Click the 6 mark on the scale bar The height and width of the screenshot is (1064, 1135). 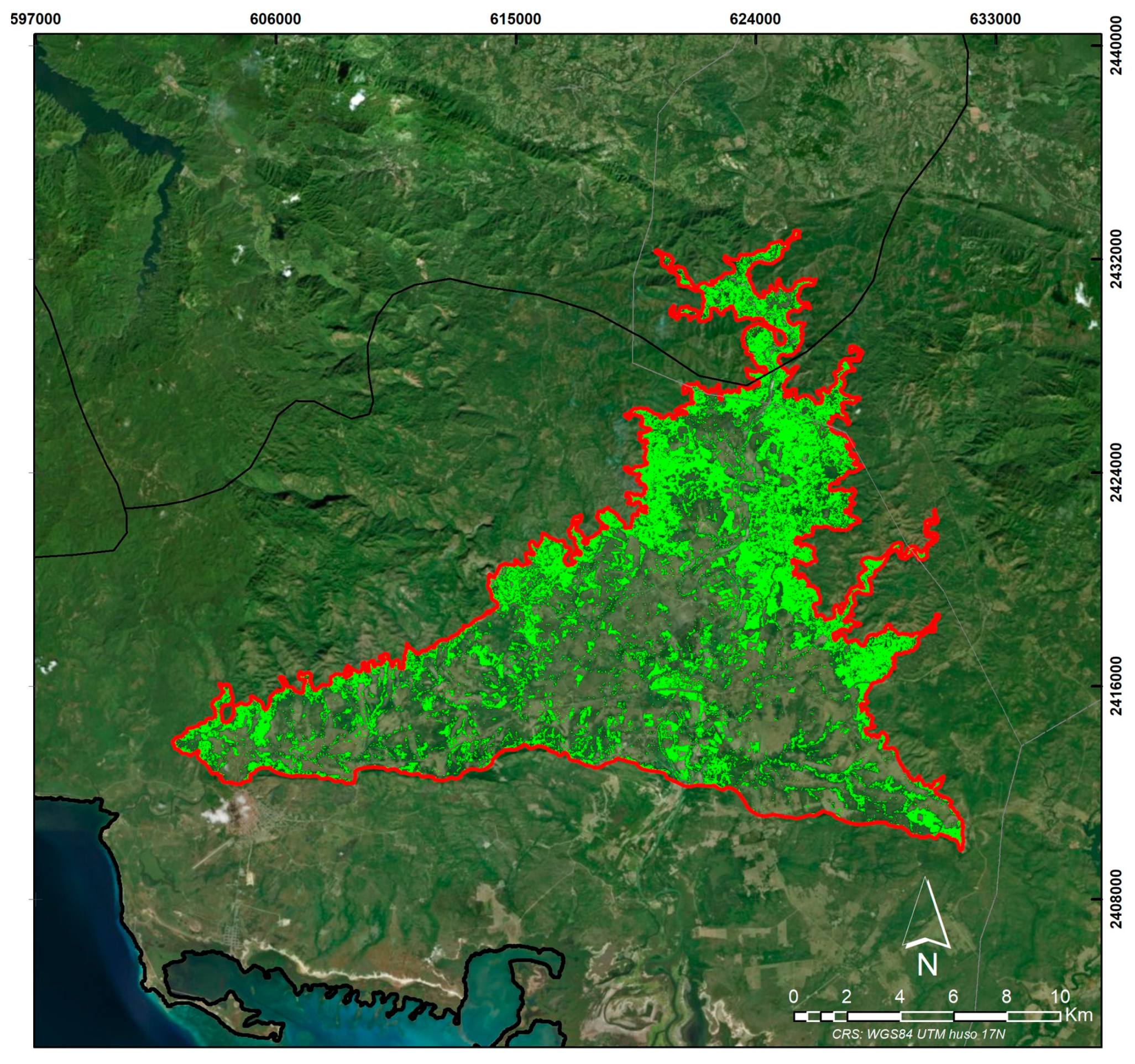953,997
